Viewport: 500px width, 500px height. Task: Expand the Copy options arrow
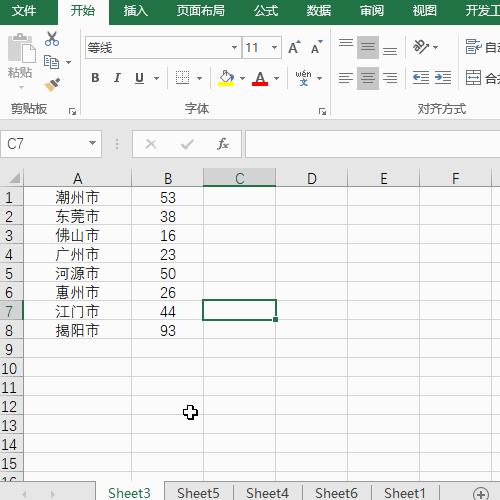[x=68, y=62]
